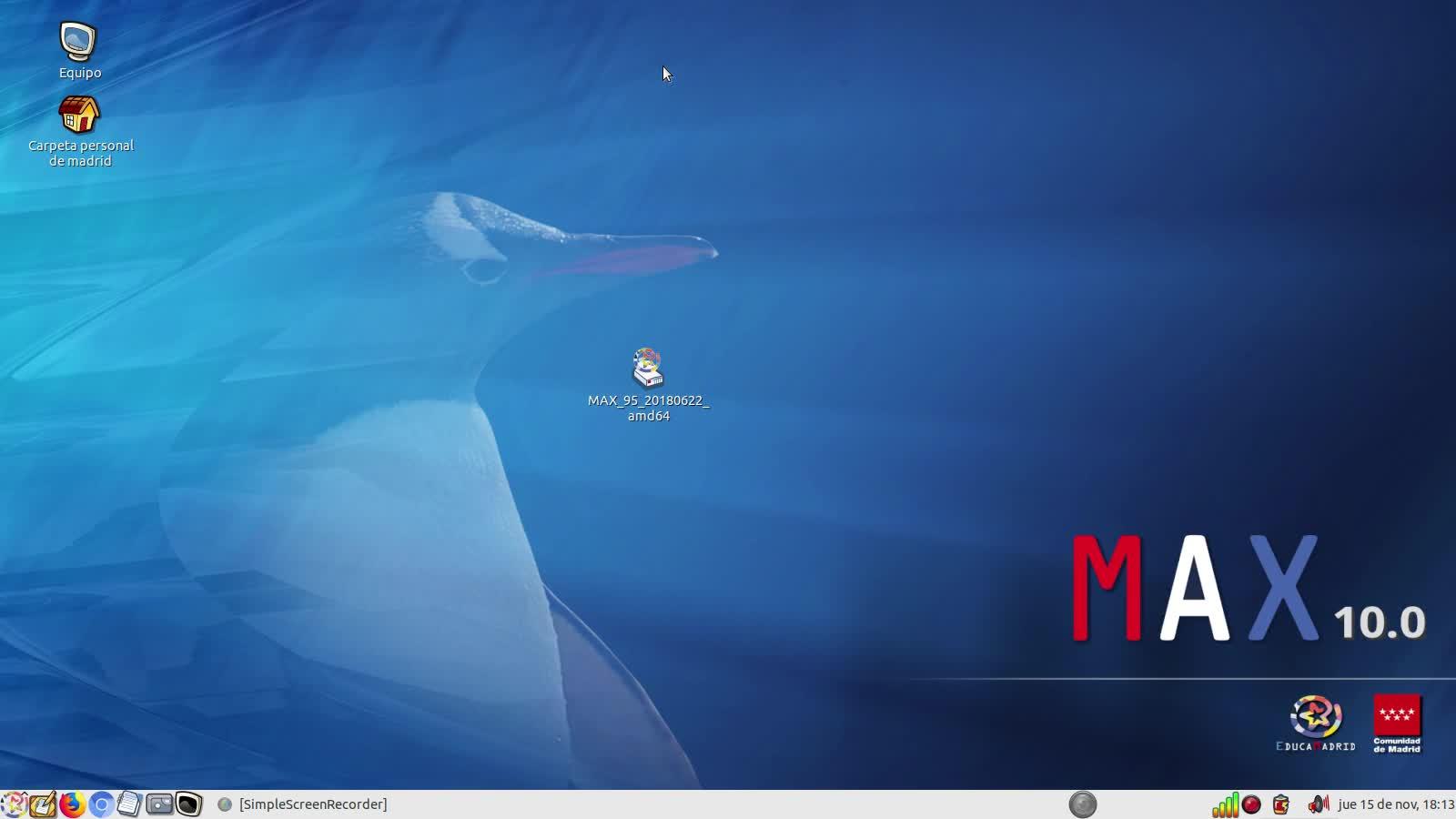Open the volume speaker tray icon
Viewport: 1456px width, 819px height.
pos(1318,804)
